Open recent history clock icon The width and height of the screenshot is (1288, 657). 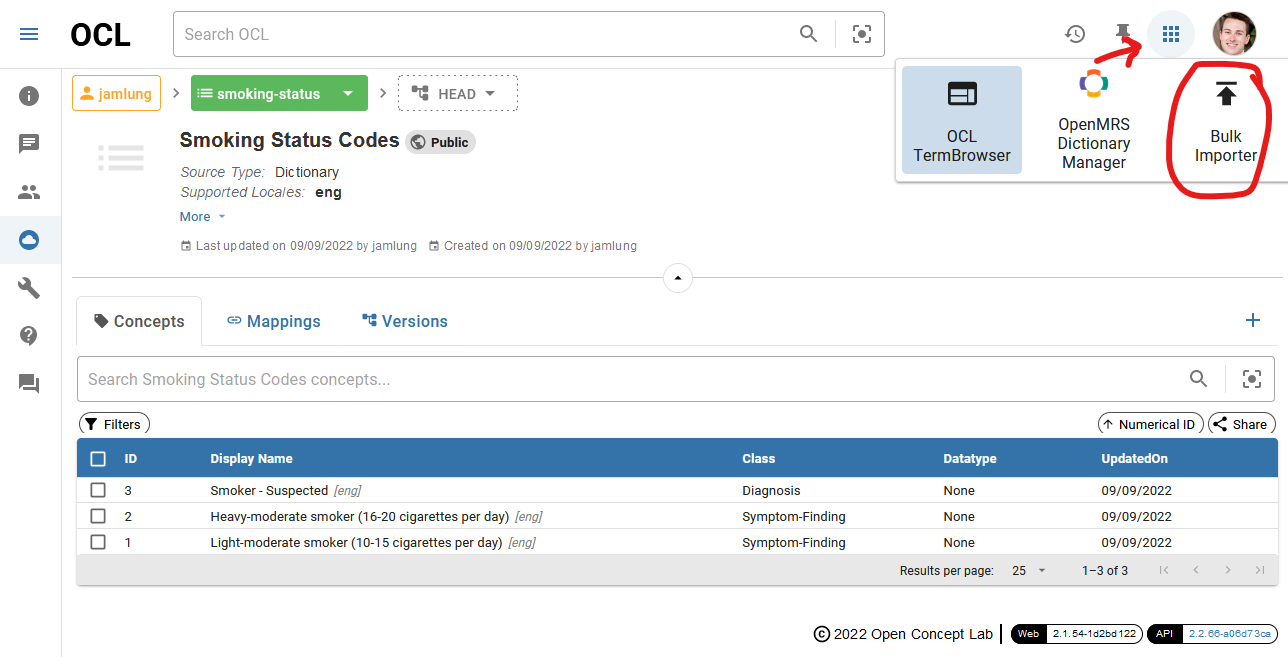point(1075,34)
